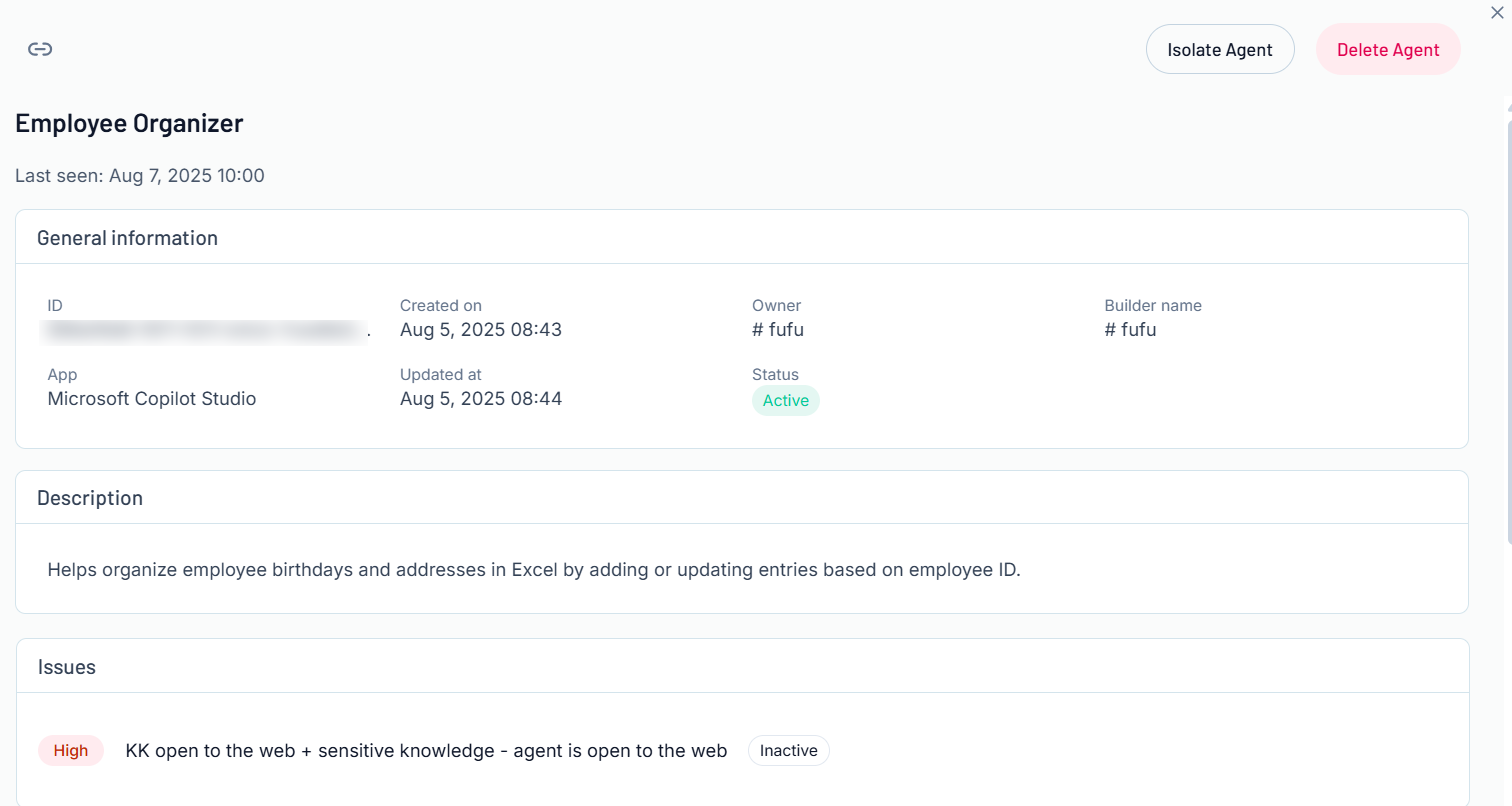Click the Builder name value # fufu
Viewport: 1512px width, 806px height.
1130,329
